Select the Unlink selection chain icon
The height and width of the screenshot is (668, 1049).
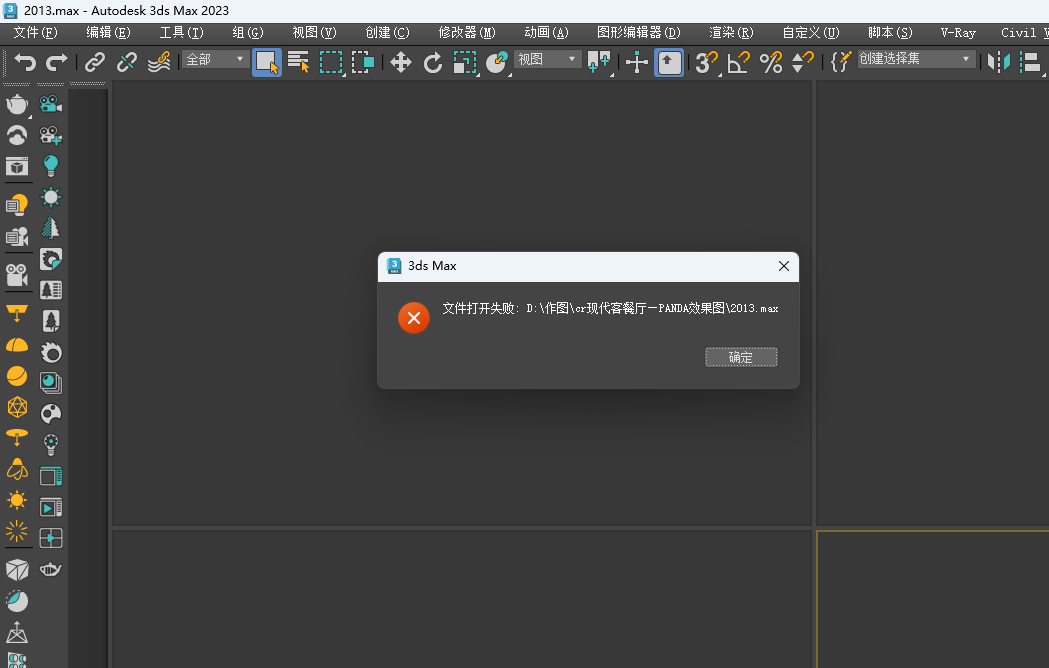[x=126, y=62]
